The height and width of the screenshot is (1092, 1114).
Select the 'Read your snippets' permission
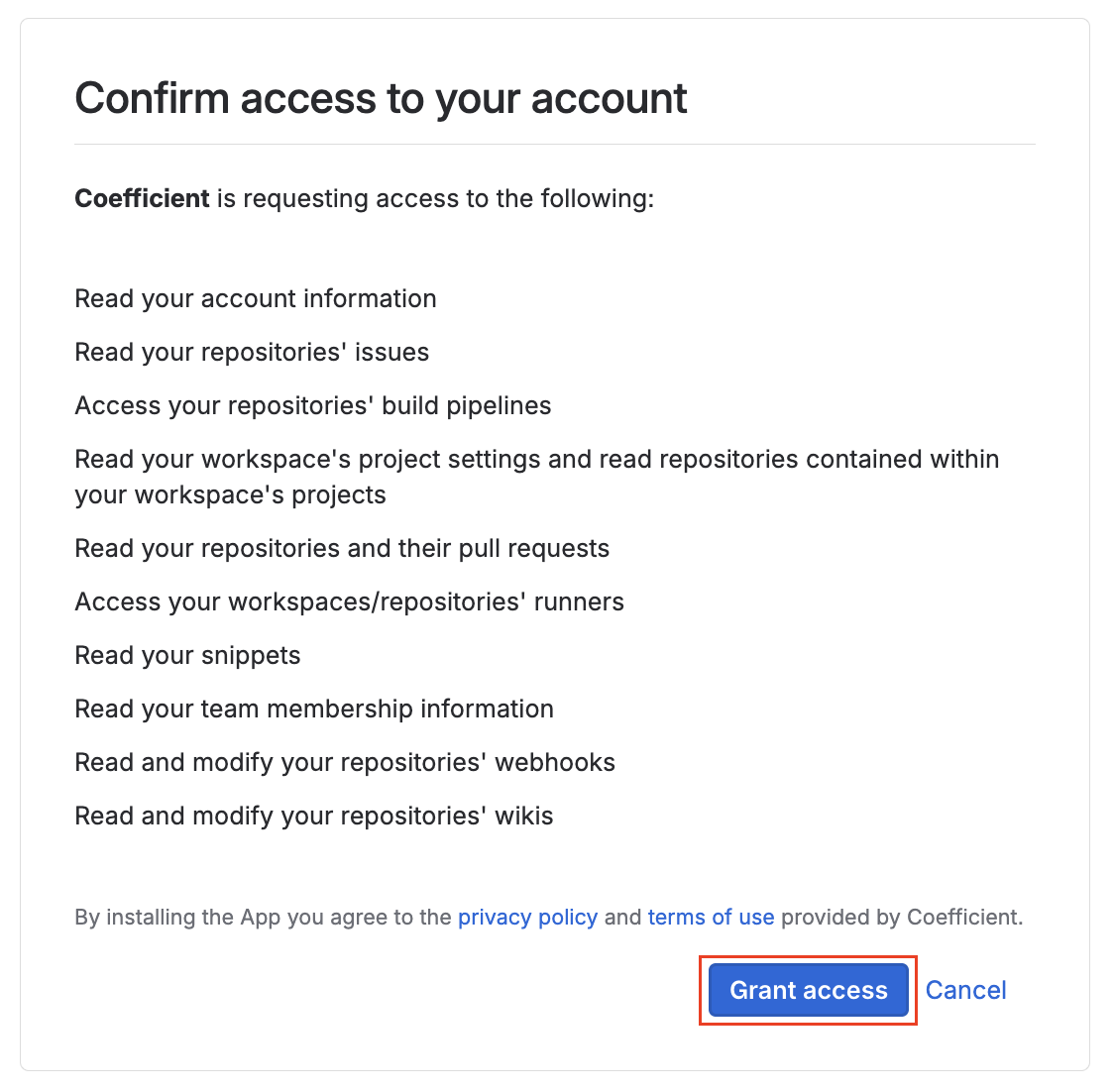click(x=187, y=655)
